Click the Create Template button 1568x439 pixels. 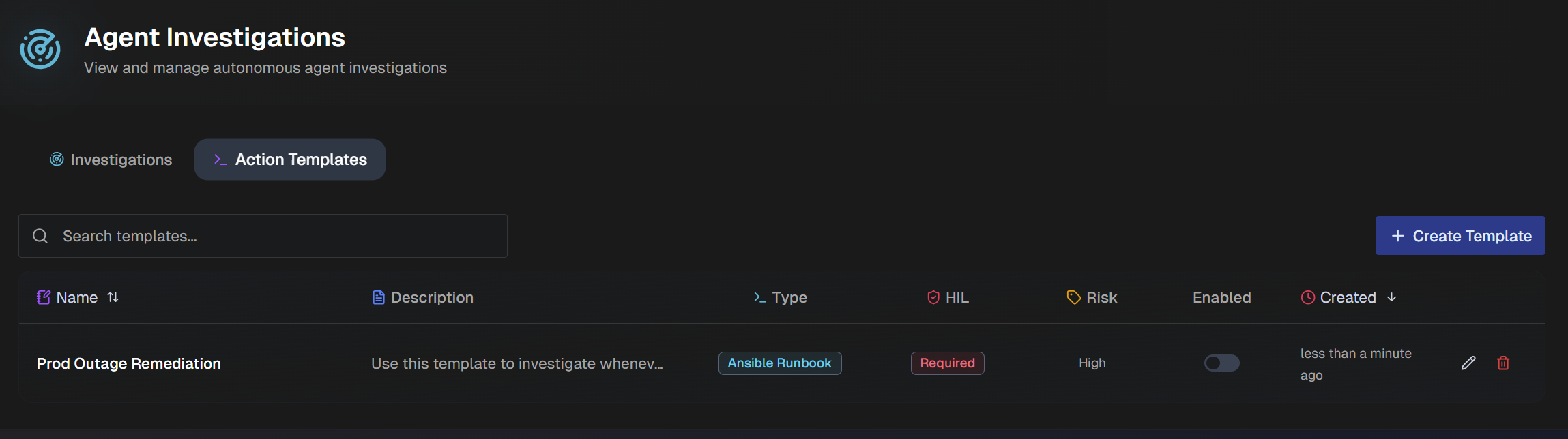click(1460, 236)
